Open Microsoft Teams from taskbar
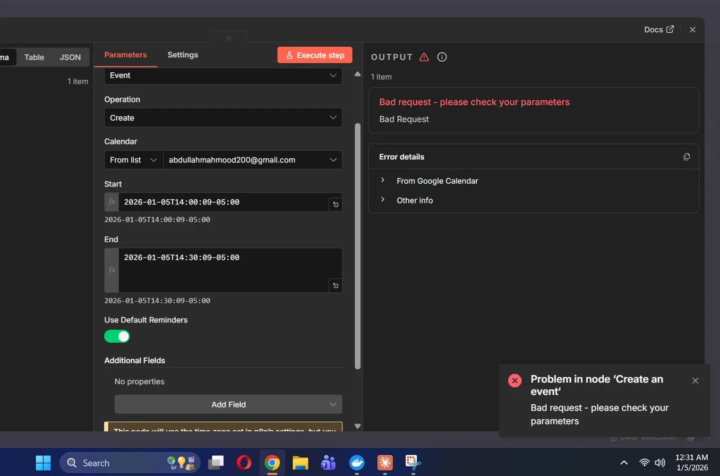The image size is (720, 476). tap(328, 463)
